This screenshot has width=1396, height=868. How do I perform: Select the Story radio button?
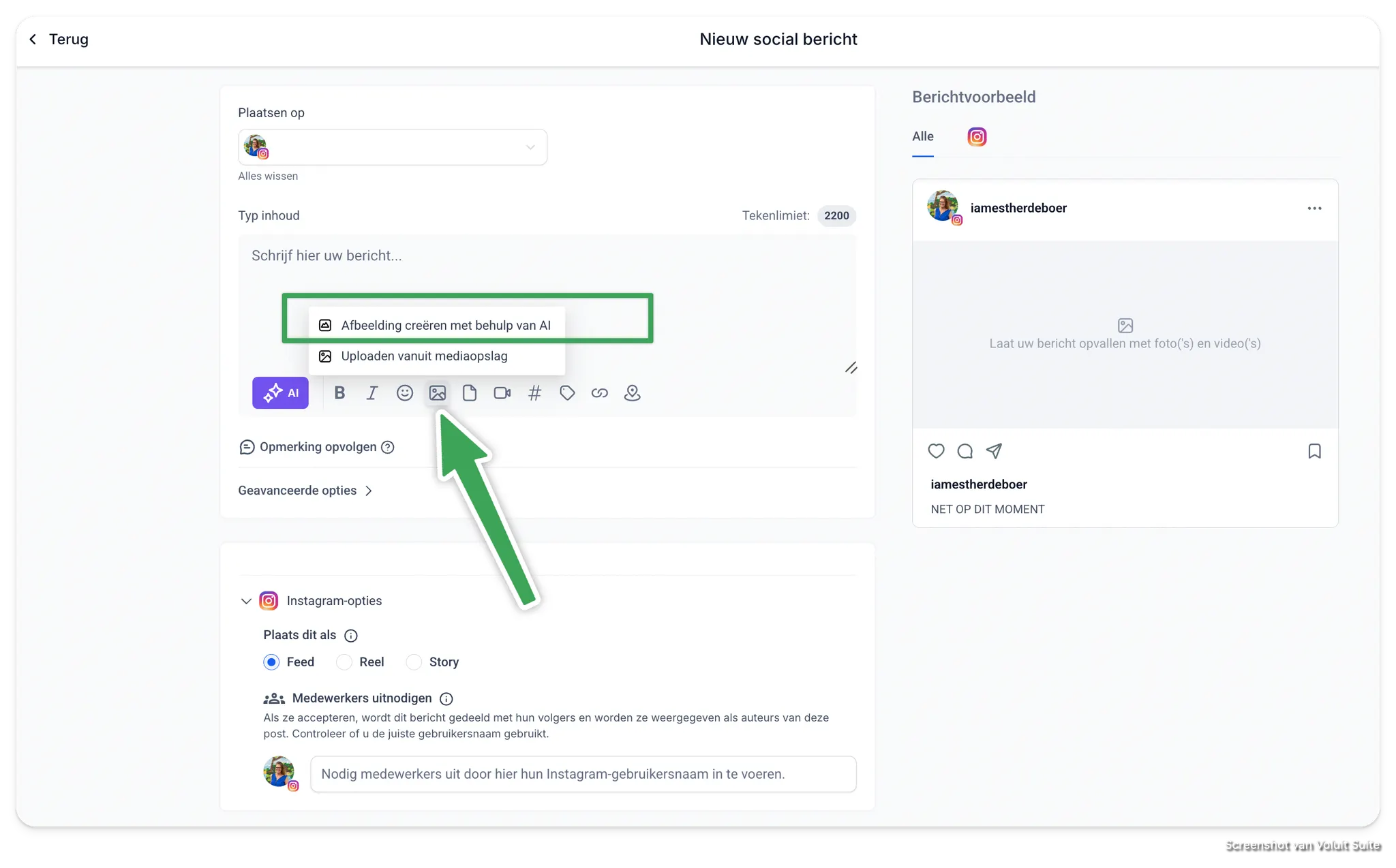click(x=414, y=662)
